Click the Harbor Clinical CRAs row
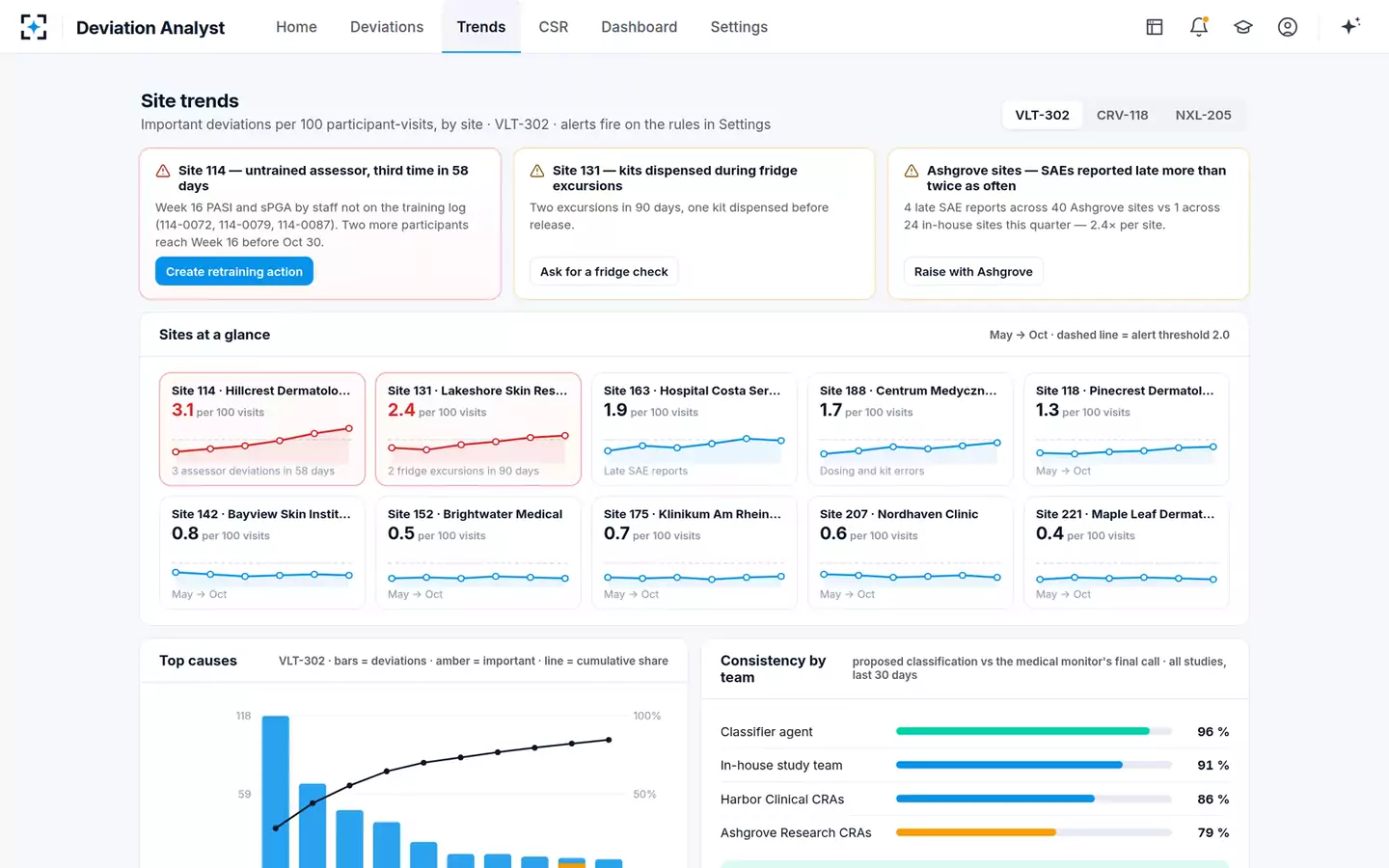 [974, 800]
